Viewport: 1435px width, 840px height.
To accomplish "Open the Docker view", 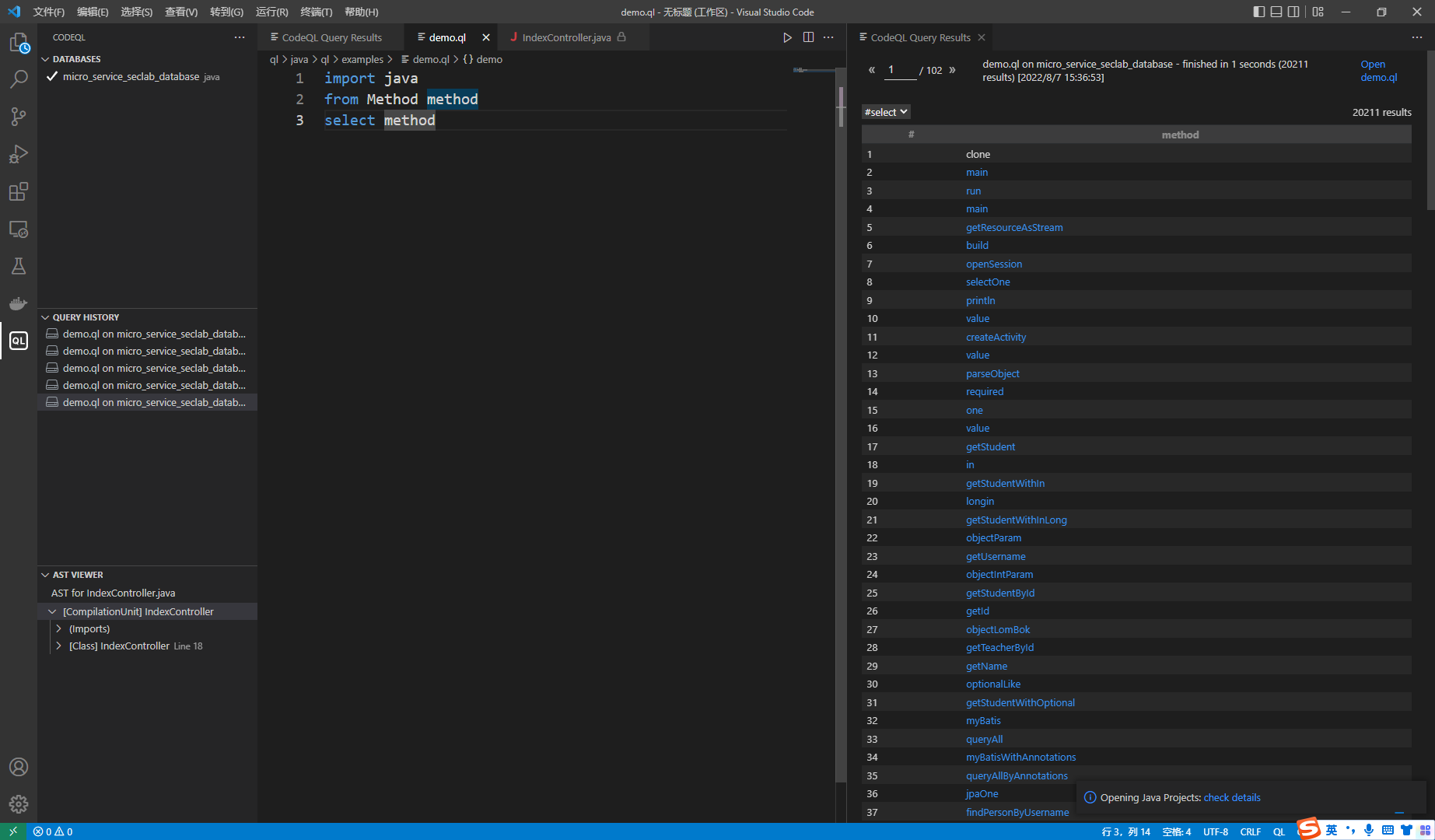I will (x=19, y=303).
